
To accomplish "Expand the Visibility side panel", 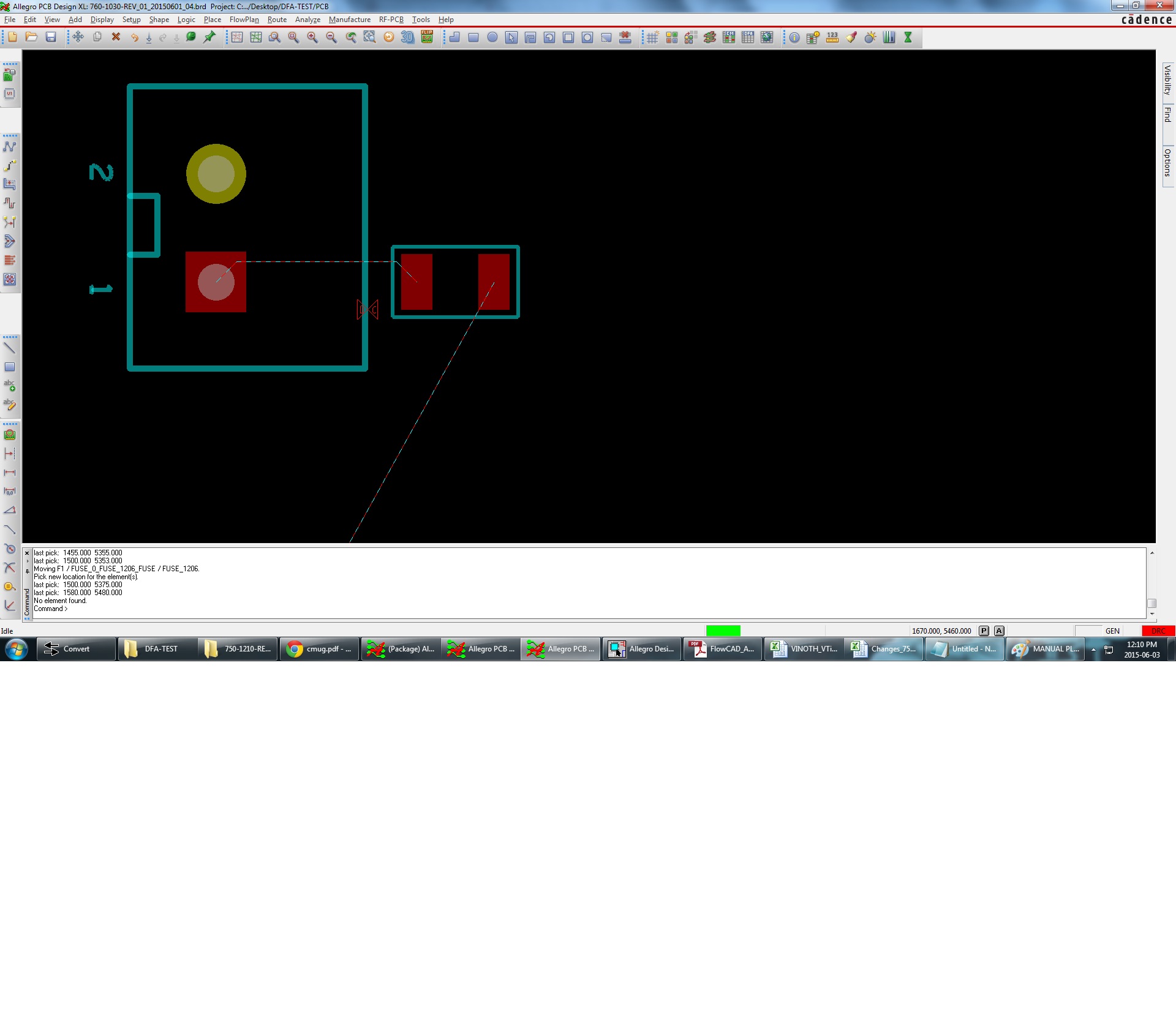I will click(1167, 80).
